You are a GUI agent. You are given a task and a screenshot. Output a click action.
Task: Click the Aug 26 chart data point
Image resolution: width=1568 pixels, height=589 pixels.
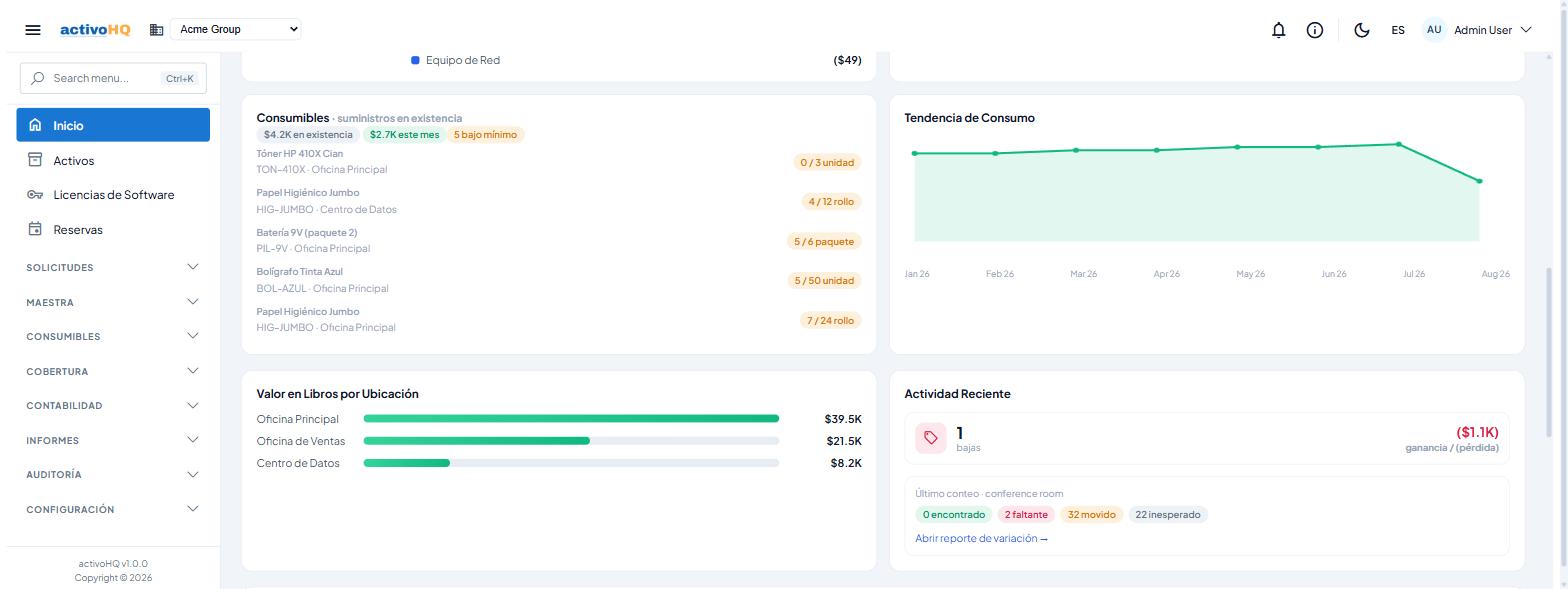pyautogui.click(x=1479, y=181)
